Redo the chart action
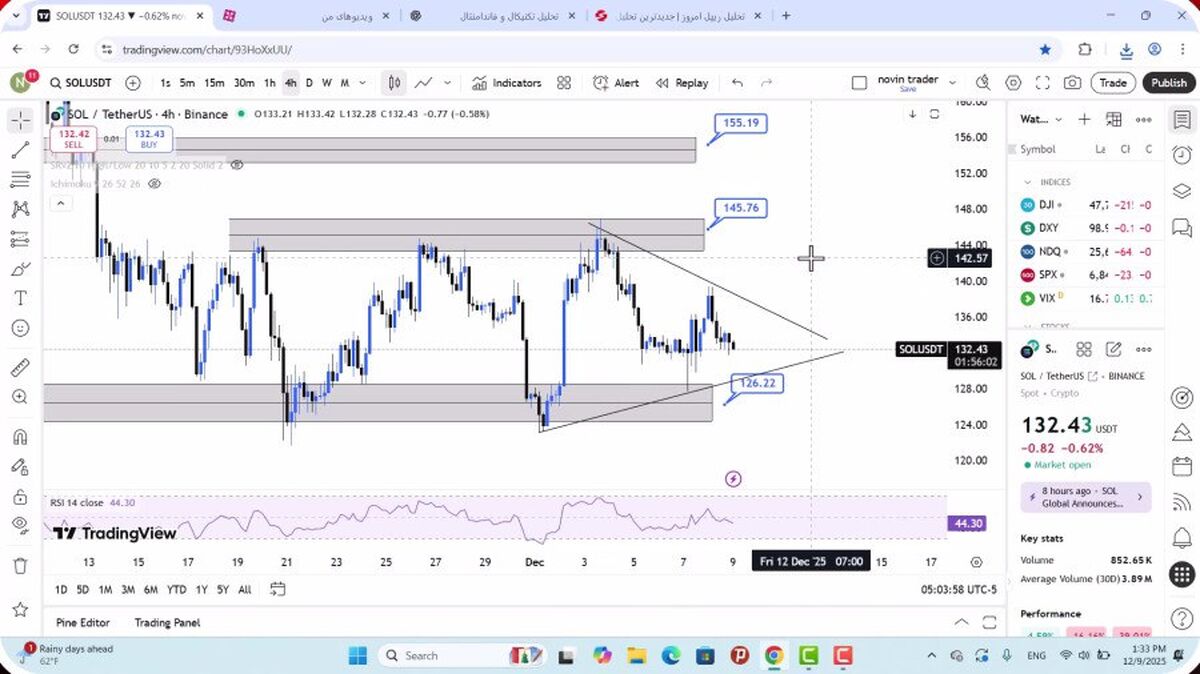The image size is (1200, 674). point(767,83)
